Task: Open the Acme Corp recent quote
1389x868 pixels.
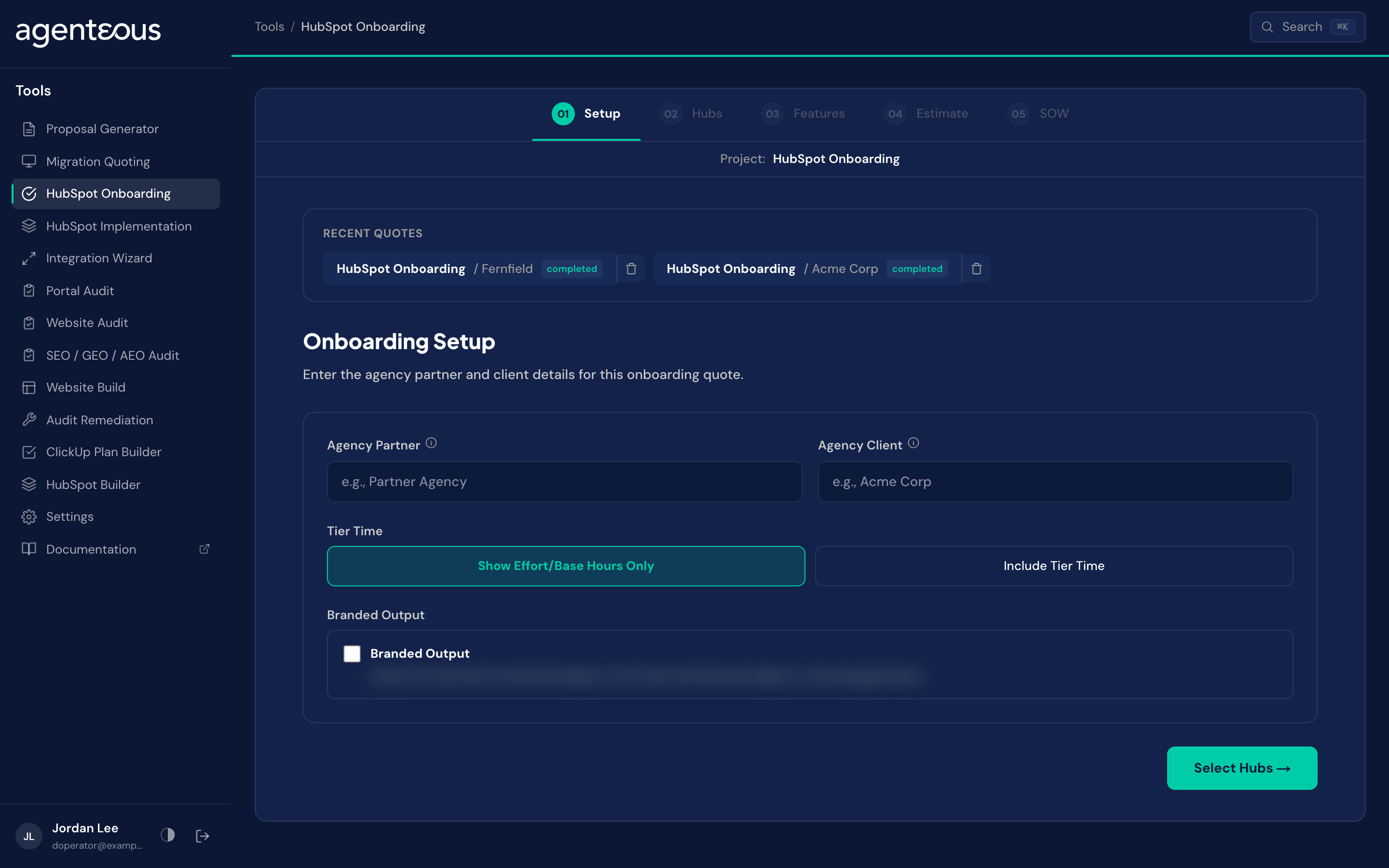Action: pos(807,269)
